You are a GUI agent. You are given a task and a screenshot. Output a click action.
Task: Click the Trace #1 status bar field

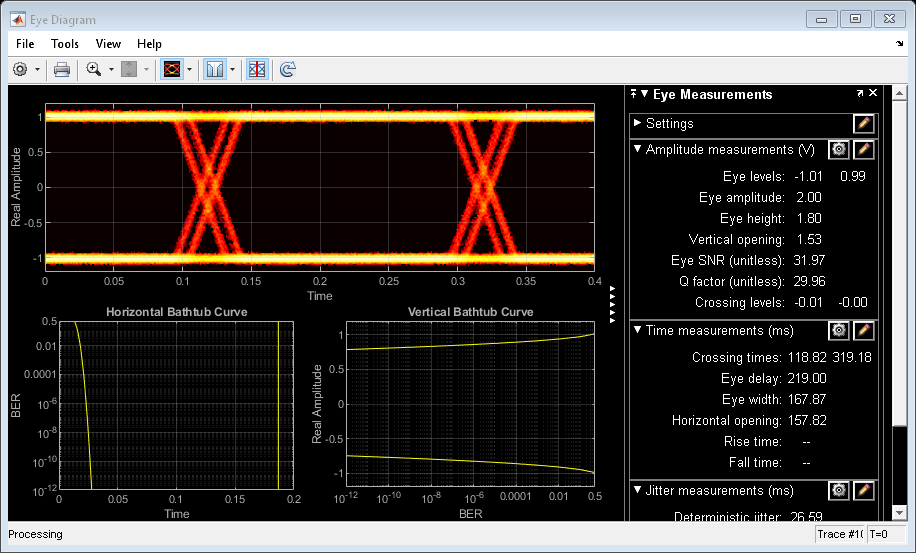coord(839,534)
